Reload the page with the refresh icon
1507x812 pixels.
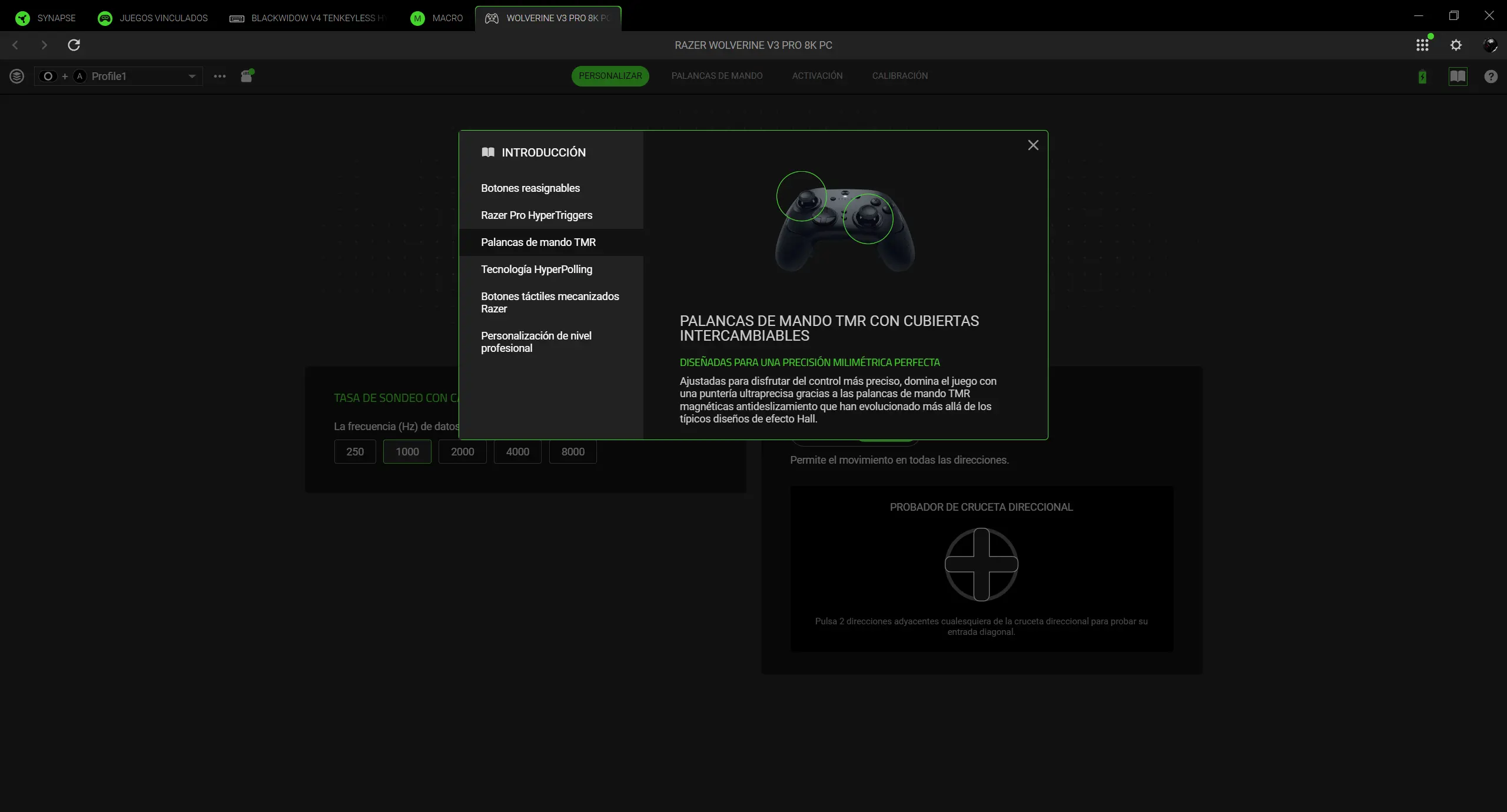[x=74, y=45]
